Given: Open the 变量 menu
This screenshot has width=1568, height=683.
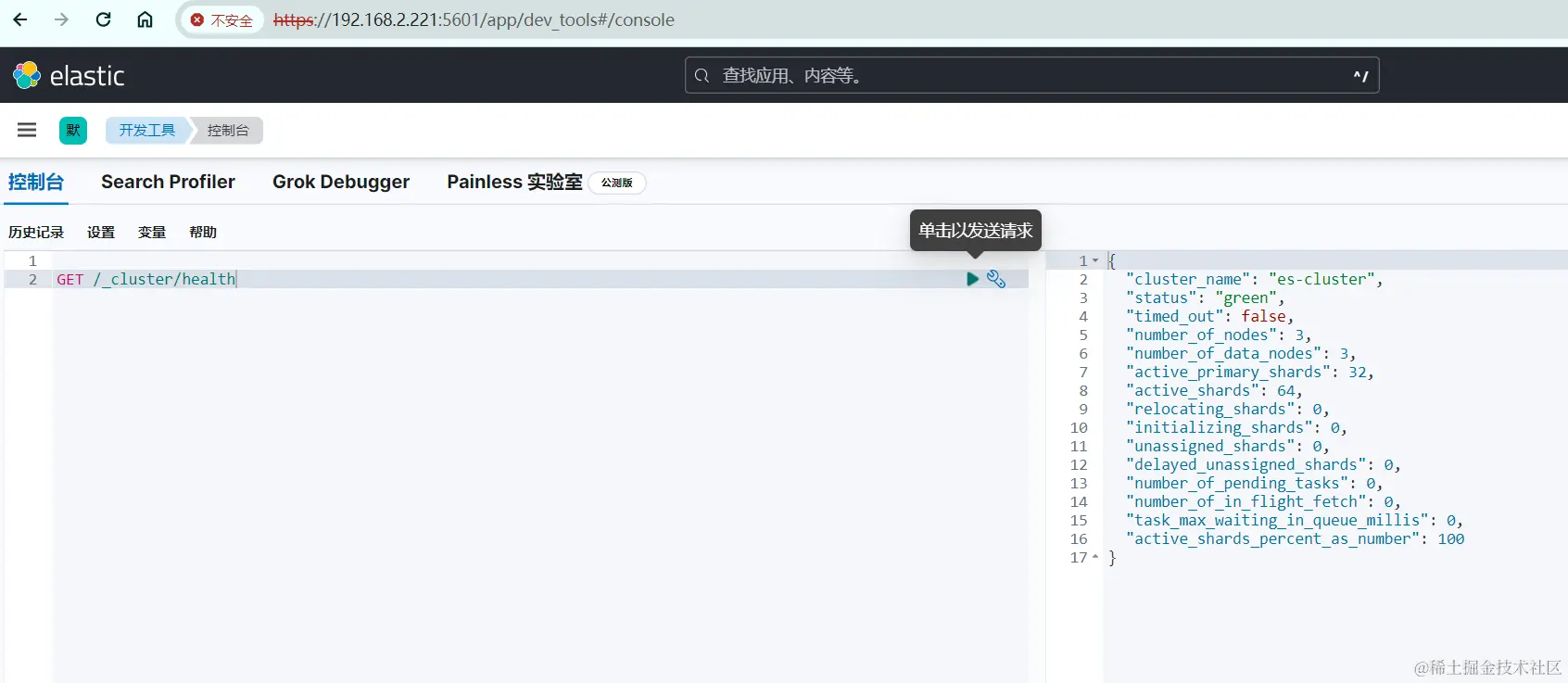Looking at the screenshot, I should 152,232.
